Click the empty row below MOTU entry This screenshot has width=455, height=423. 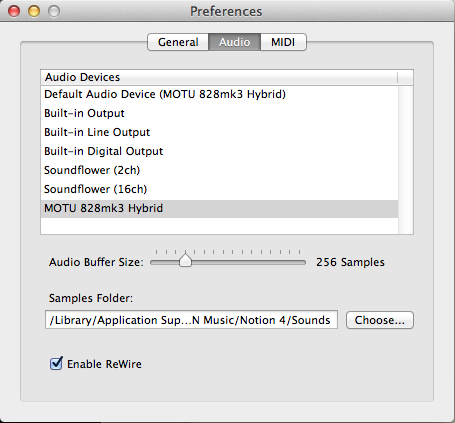point(219,226)
